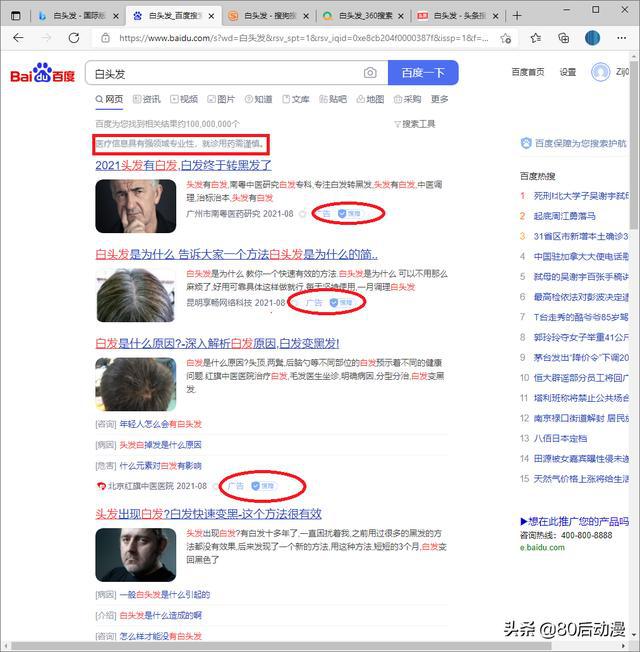The width and height of the screenshot is (640, 652).
Task: Open sub-link 什么元素对白发有影响
Action: [161, 466]
